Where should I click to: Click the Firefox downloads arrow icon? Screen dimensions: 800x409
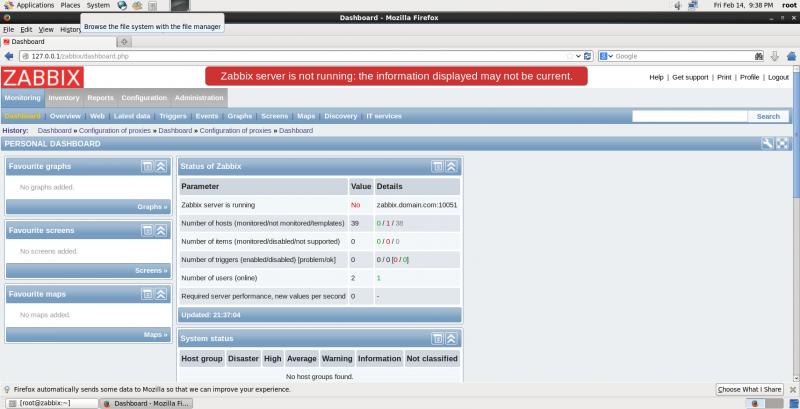[x=774, y=56]
